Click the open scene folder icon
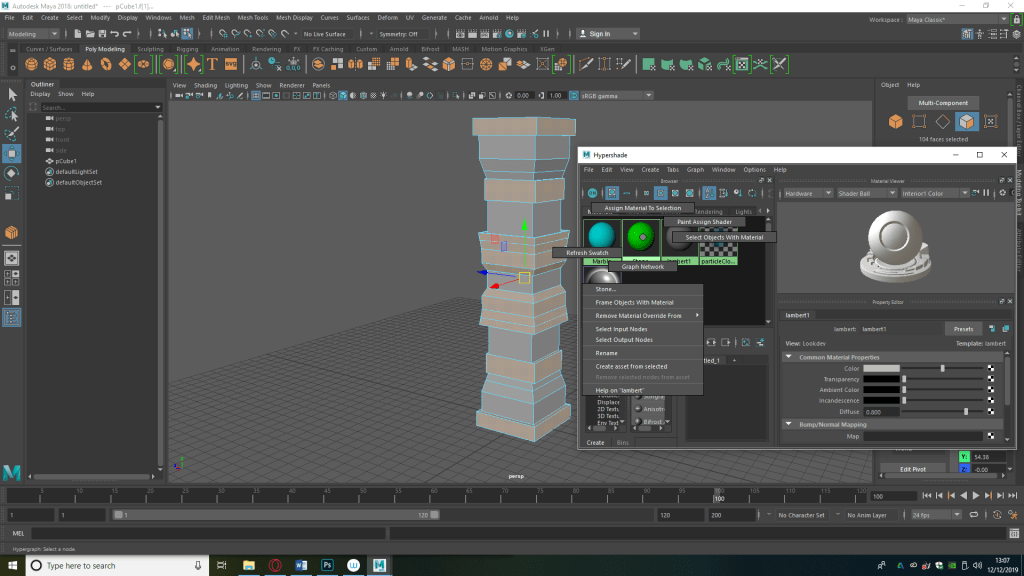The height and width of the screenshot is (576, 1024). [x=90, y=33]
